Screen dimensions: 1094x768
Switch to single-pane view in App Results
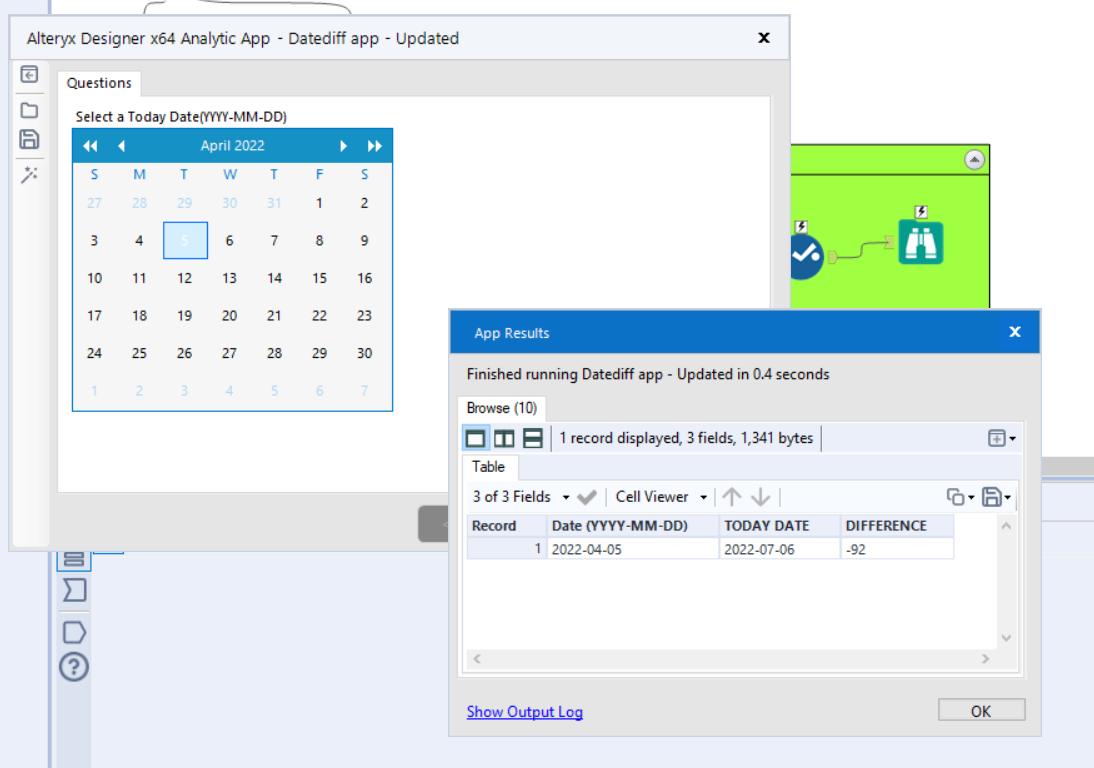tap(475, 437)
